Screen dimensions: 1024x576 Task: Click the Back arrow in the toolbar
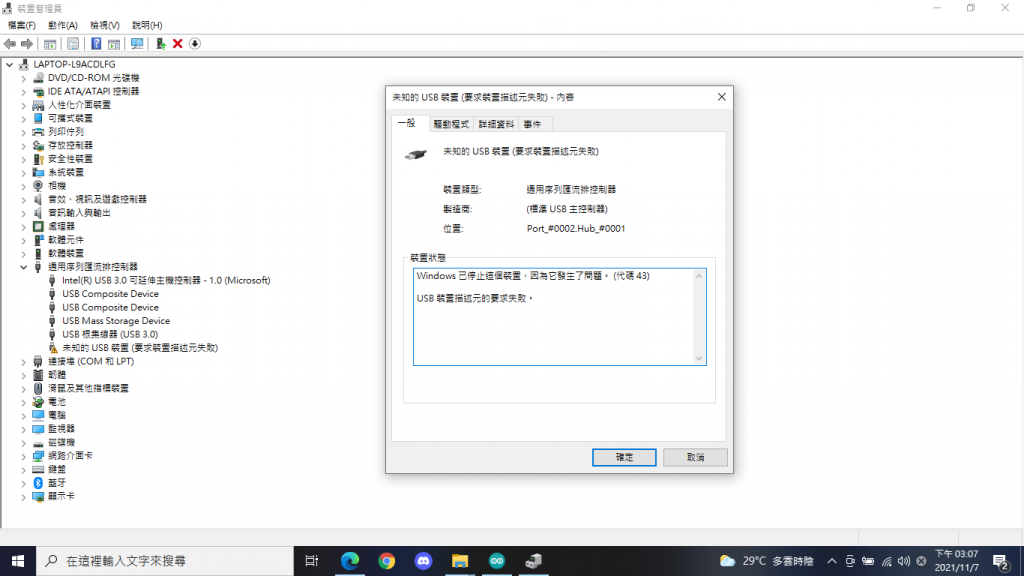(x=10, y=44)
